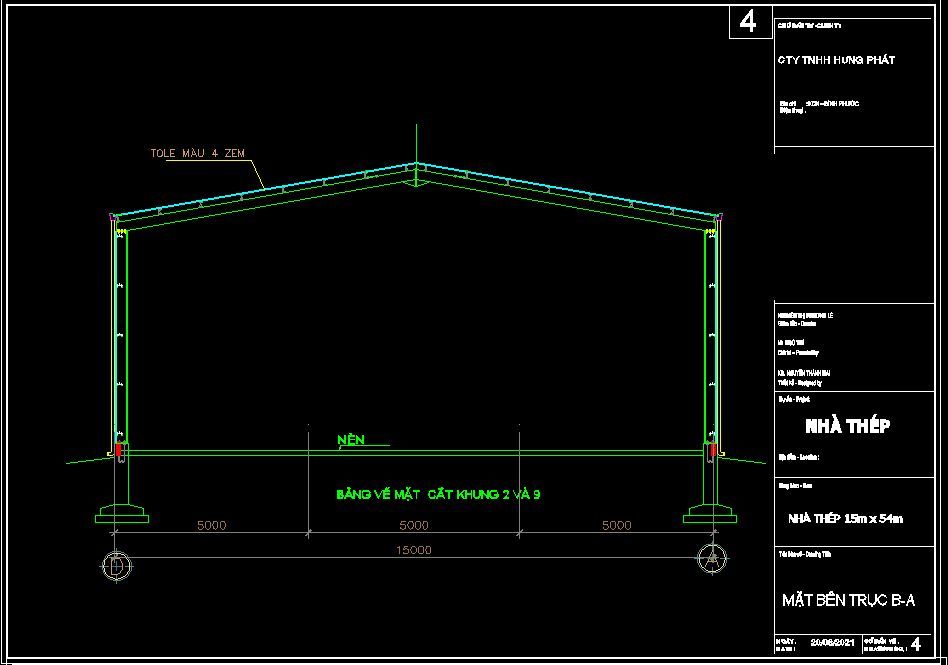Click the grid axis bubble labeled D
This screenshot has width=948, height=665.
coord(116,564)
